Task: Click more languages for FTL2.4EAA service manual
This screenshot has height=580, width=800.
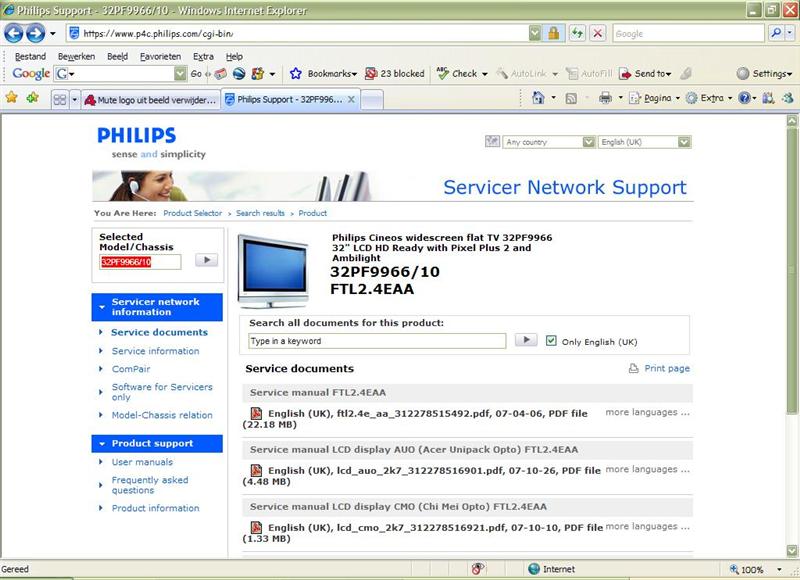Action: tap(647, 412)
